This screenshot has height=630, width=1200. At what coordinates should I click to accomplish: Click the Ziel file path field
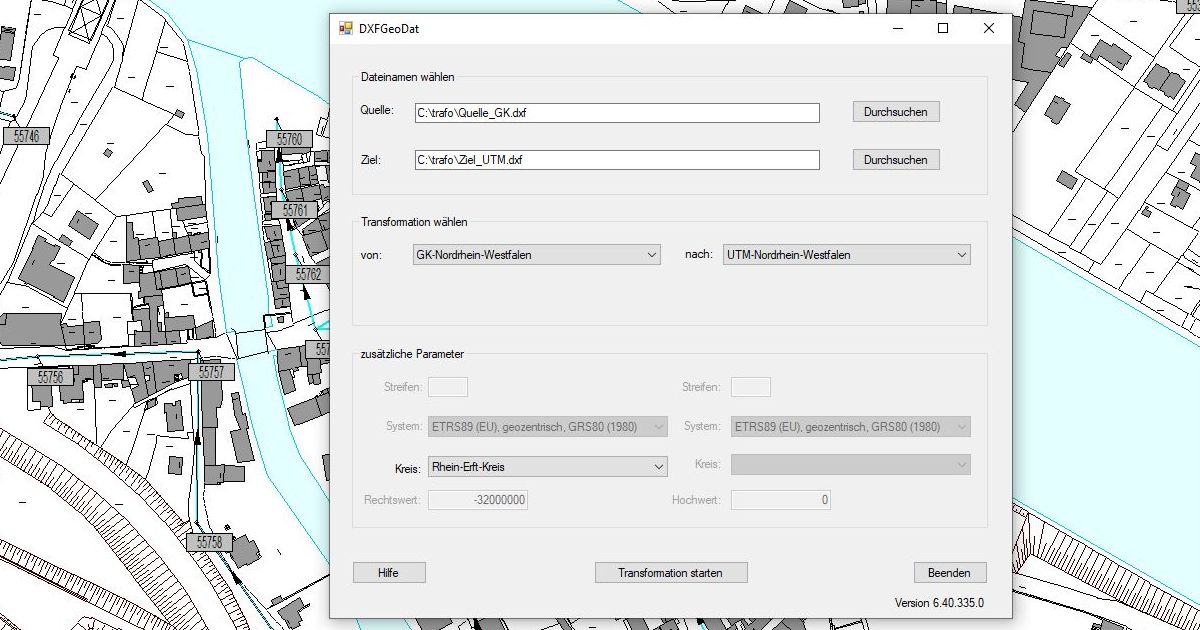616,160
